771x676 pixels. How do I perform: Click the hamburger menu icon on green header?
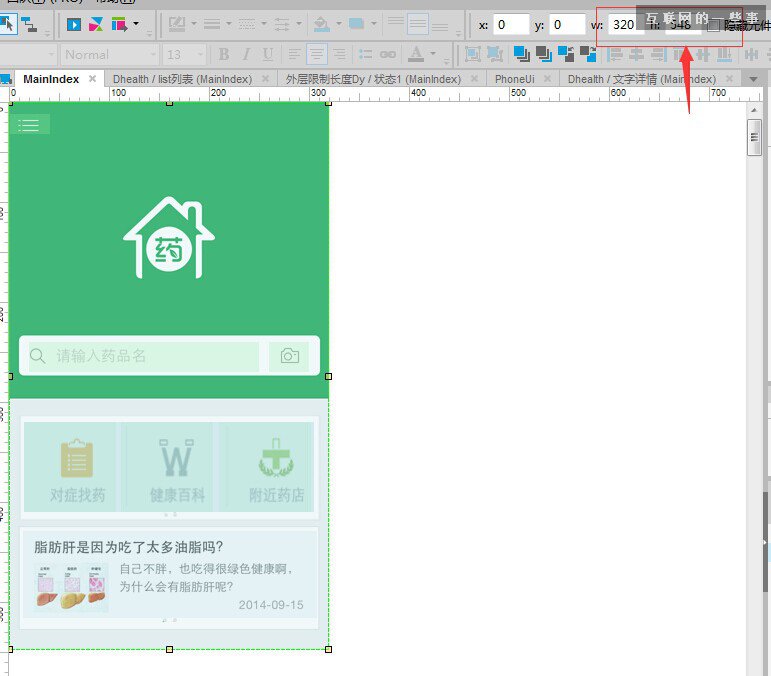[x=30, y=124]
